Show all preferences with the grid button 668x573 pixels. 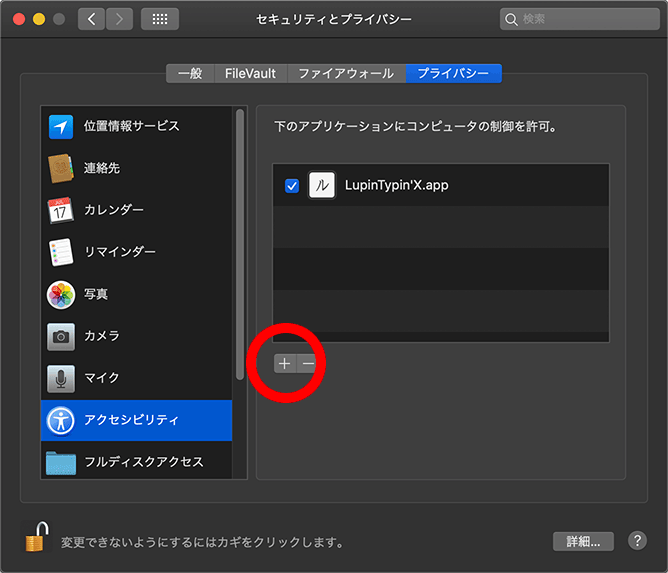(x=160, y=19)
